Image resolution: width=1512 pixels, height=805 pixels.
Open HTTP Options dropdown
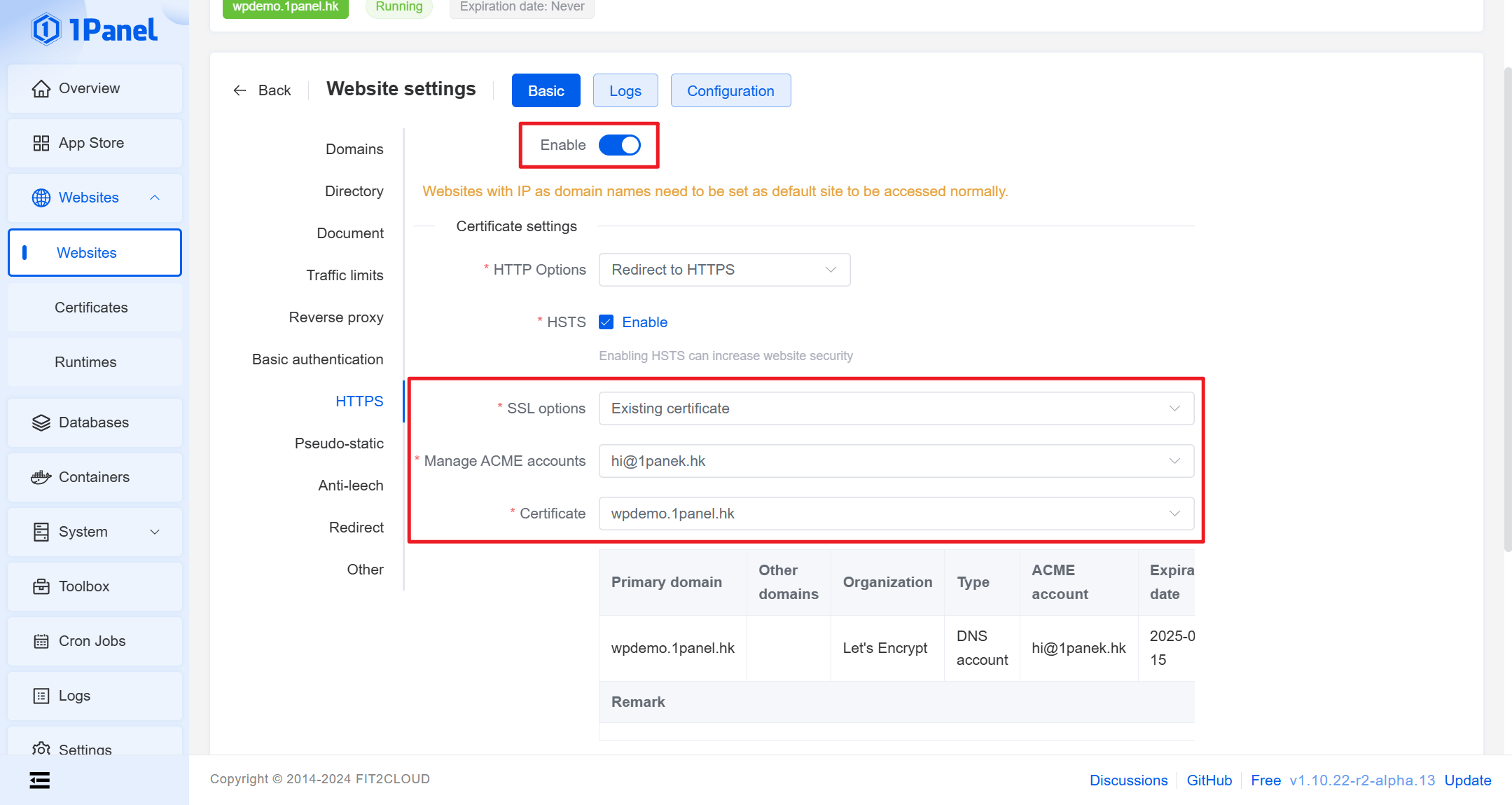(x=724, y=270)
